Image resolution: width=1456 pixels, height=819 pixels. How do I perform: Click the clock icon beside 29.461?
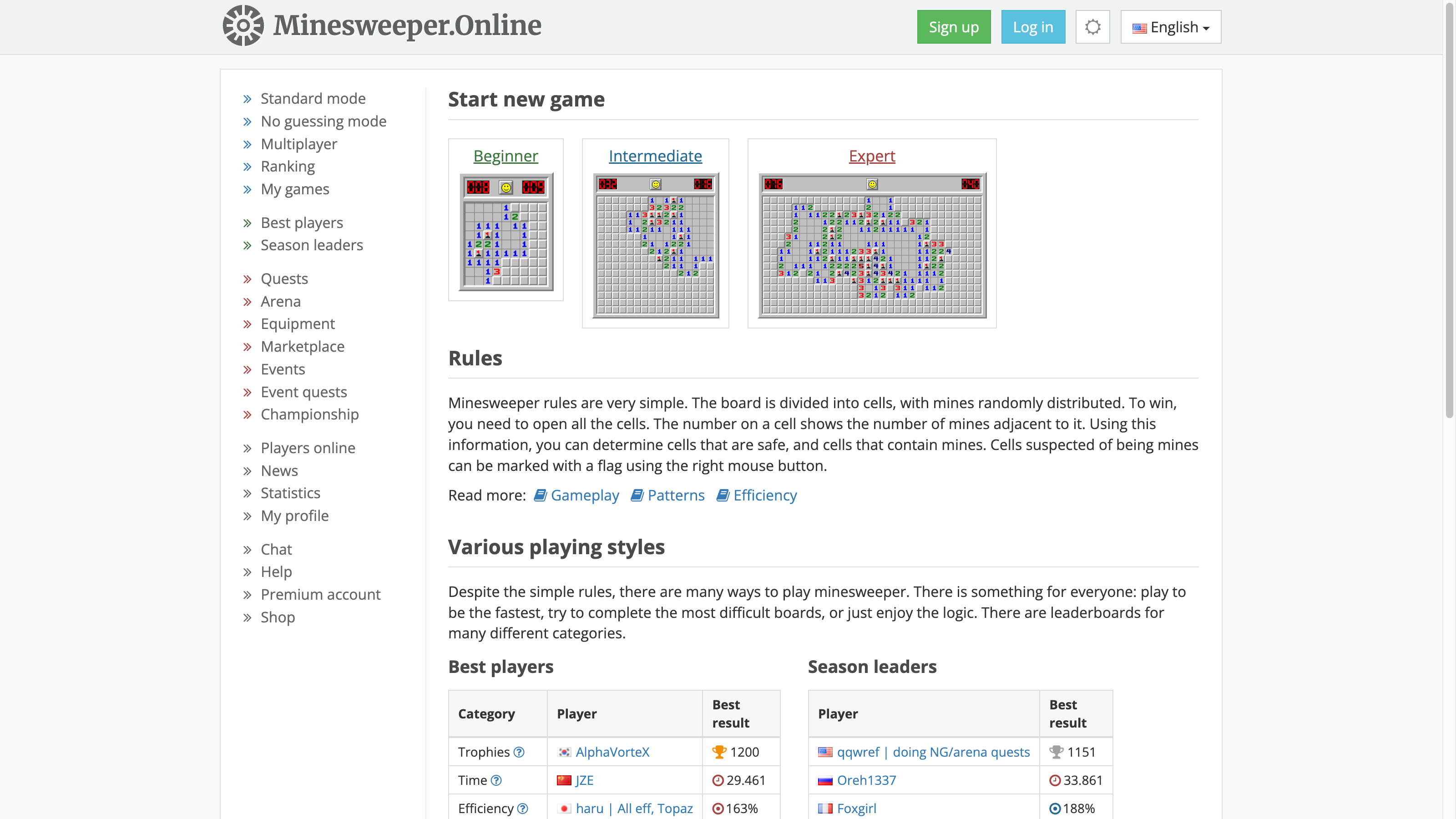click(x=718, y=780)
